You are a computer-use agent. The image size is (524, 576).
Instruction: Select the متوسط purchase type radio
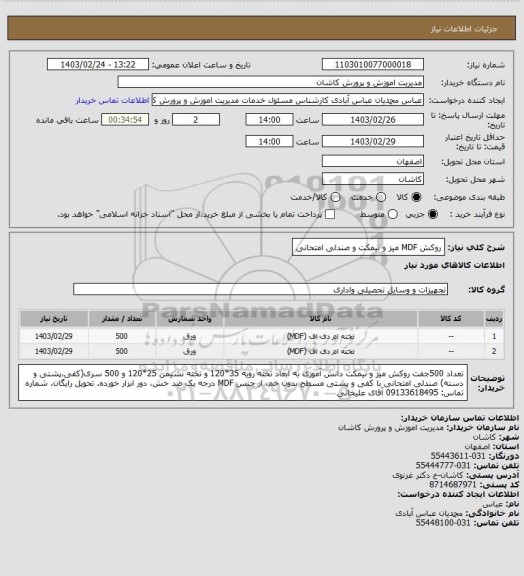[393, 214]
